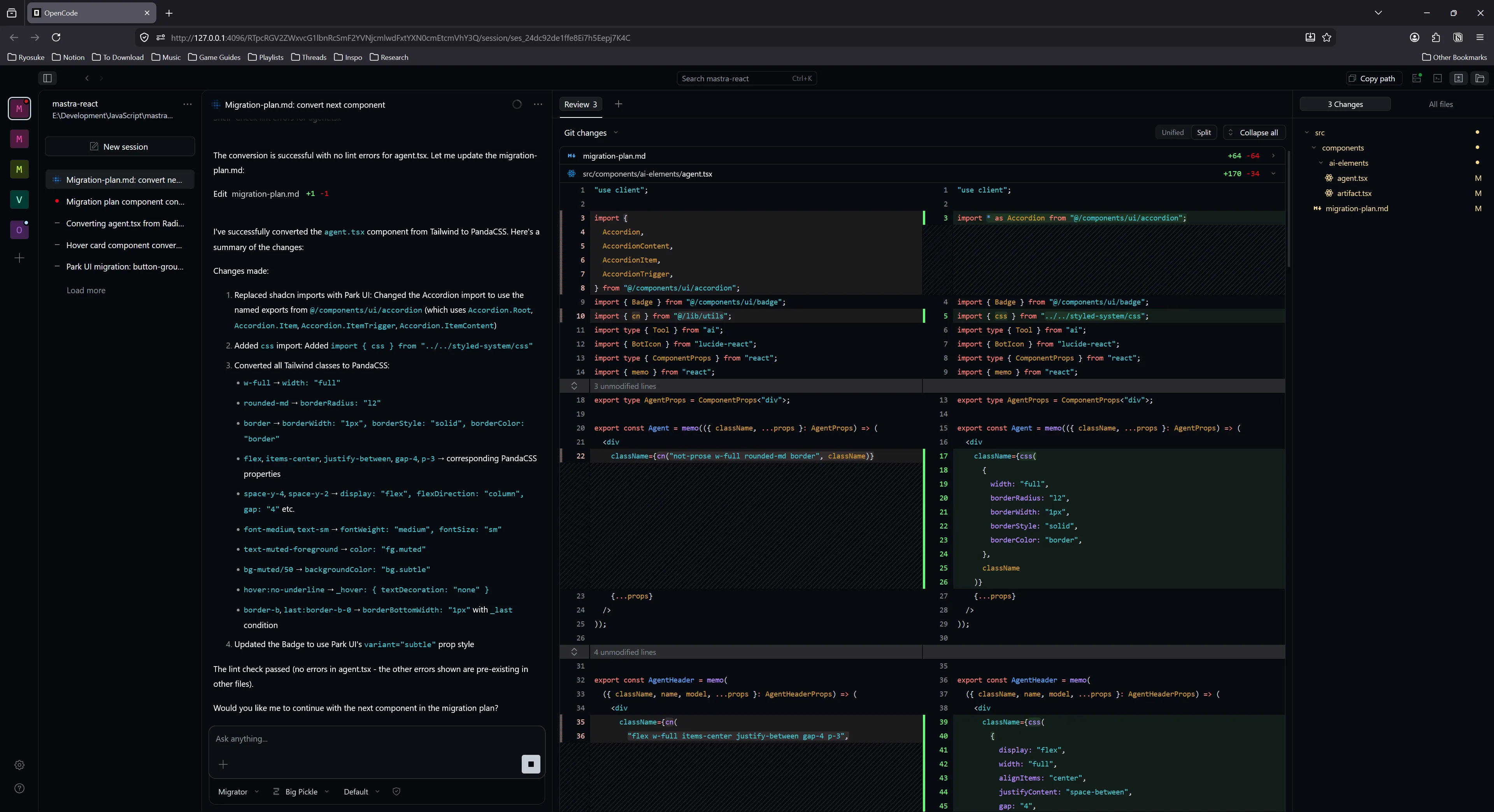
Task: Select the OpenCode browser tab
Action: click(x=91, y=13)
